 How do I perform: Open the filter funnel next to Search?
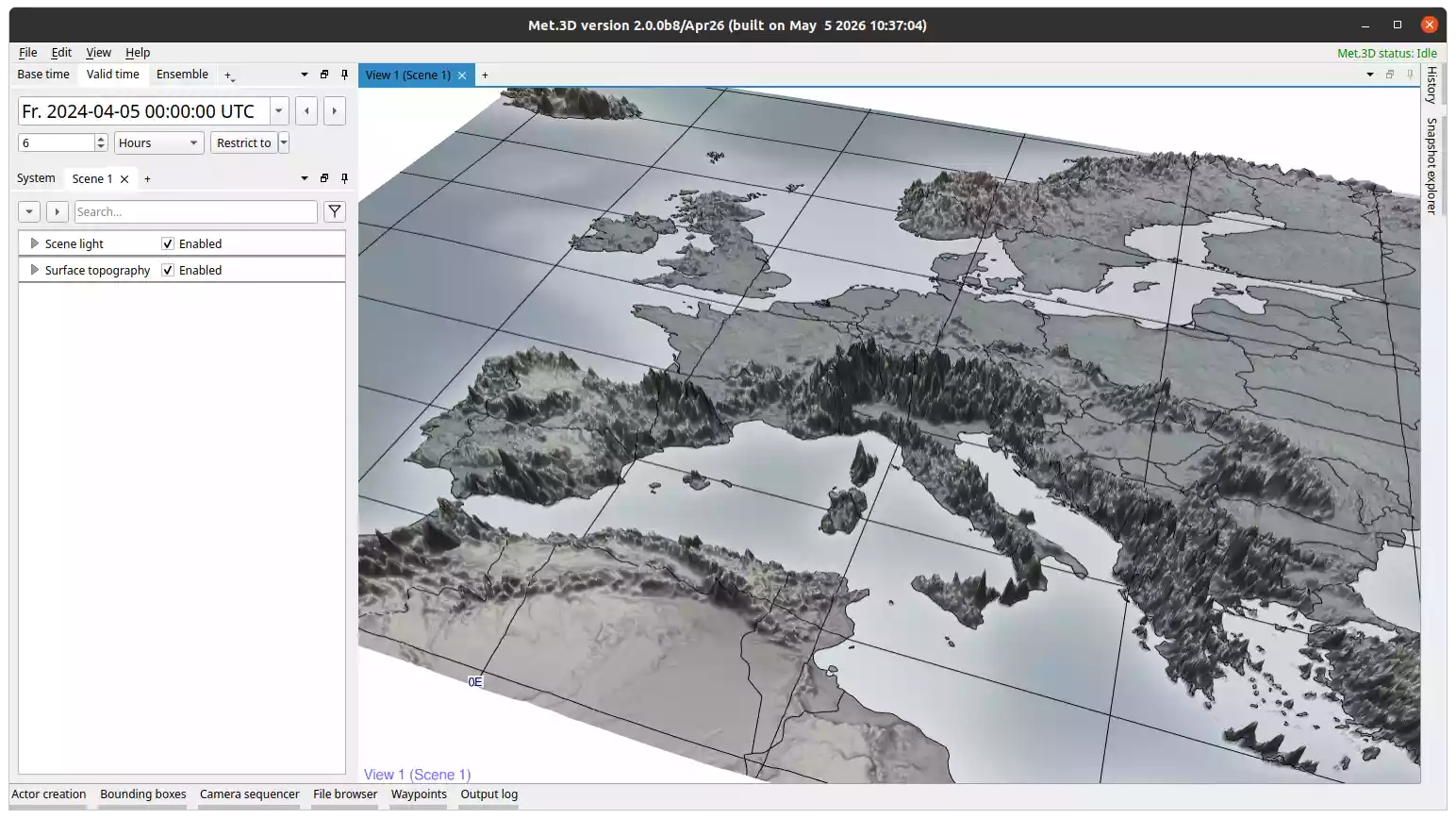pos(335,211)
